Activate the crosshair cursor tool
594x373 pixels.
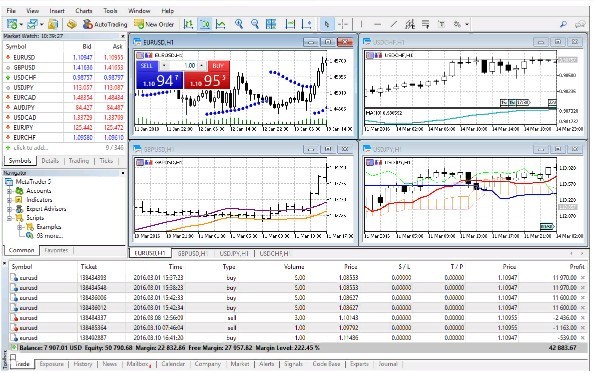(x=343, y=24)
